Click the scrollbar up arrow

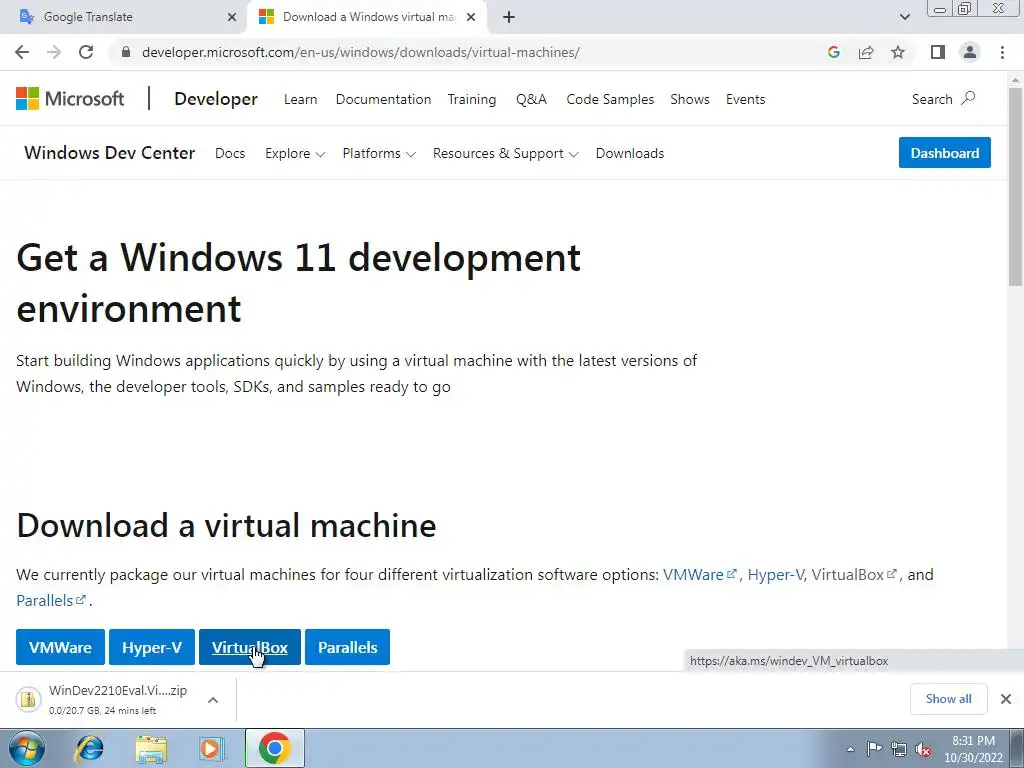[1016, 80]
